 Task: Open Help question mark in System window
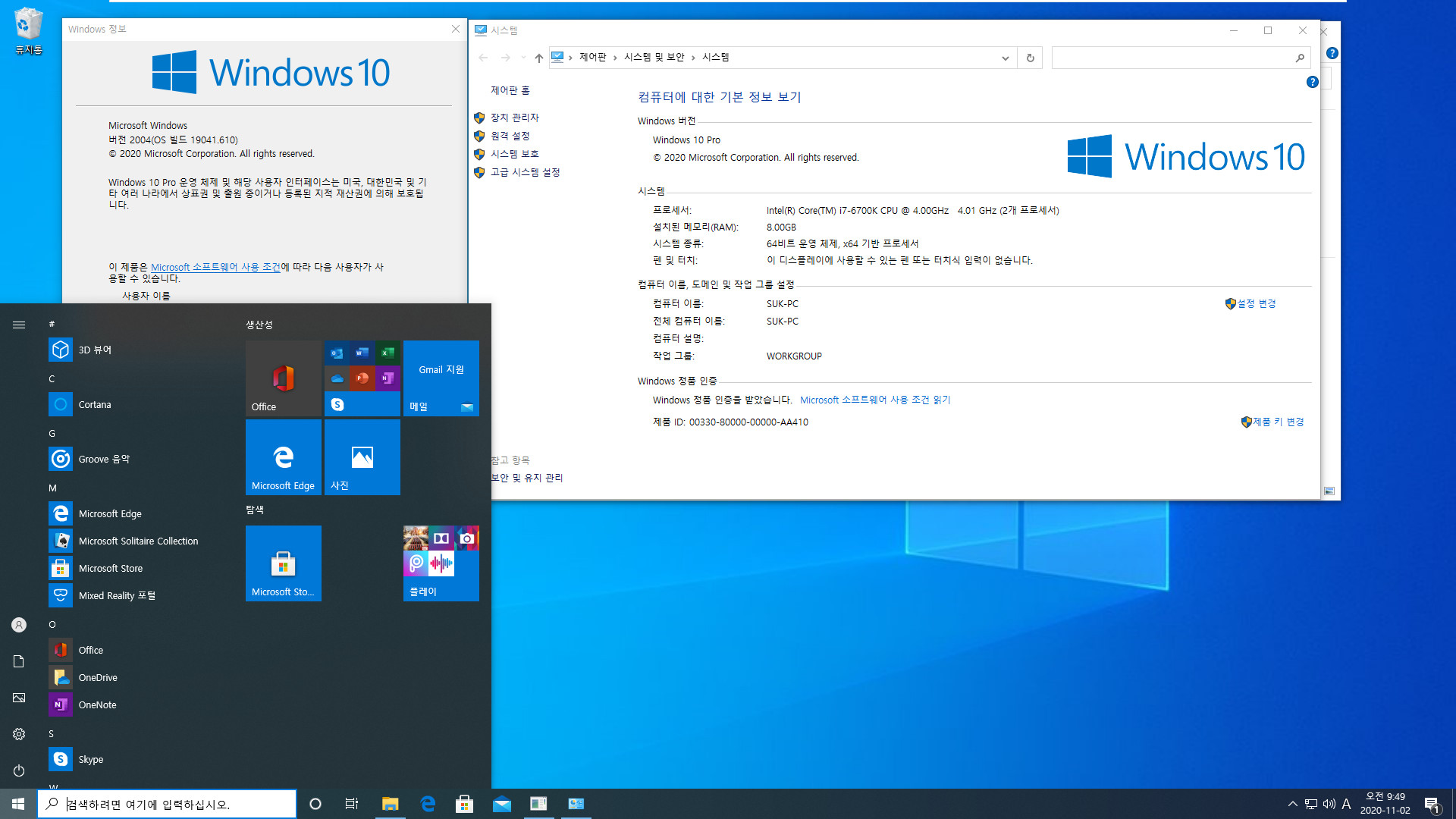tap(1312, 82)
